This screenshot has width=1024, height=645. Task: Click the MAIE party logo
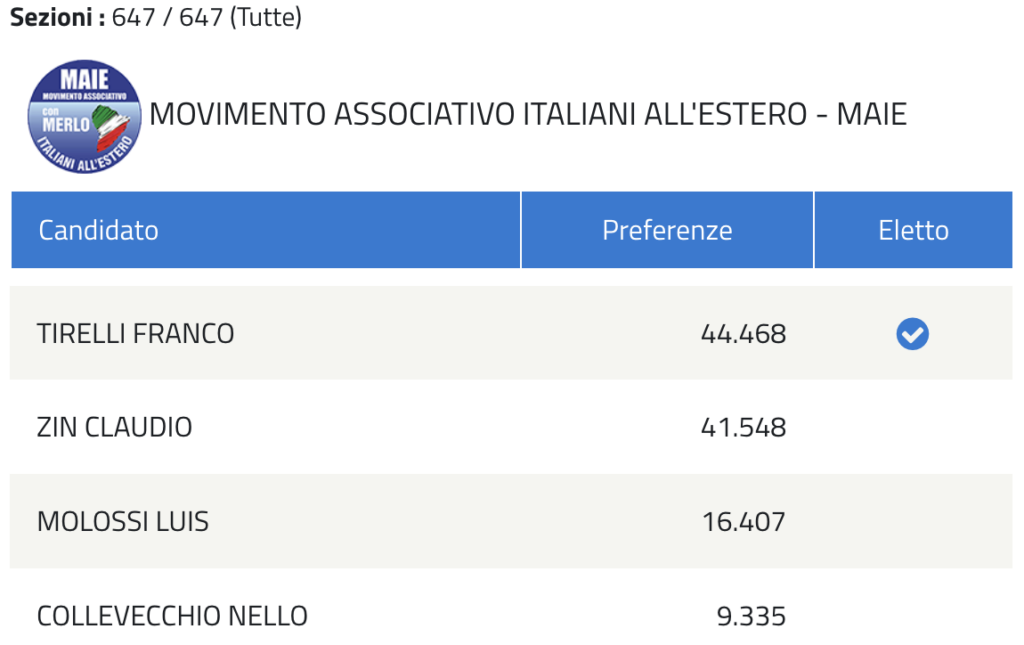tap(84, 116)
